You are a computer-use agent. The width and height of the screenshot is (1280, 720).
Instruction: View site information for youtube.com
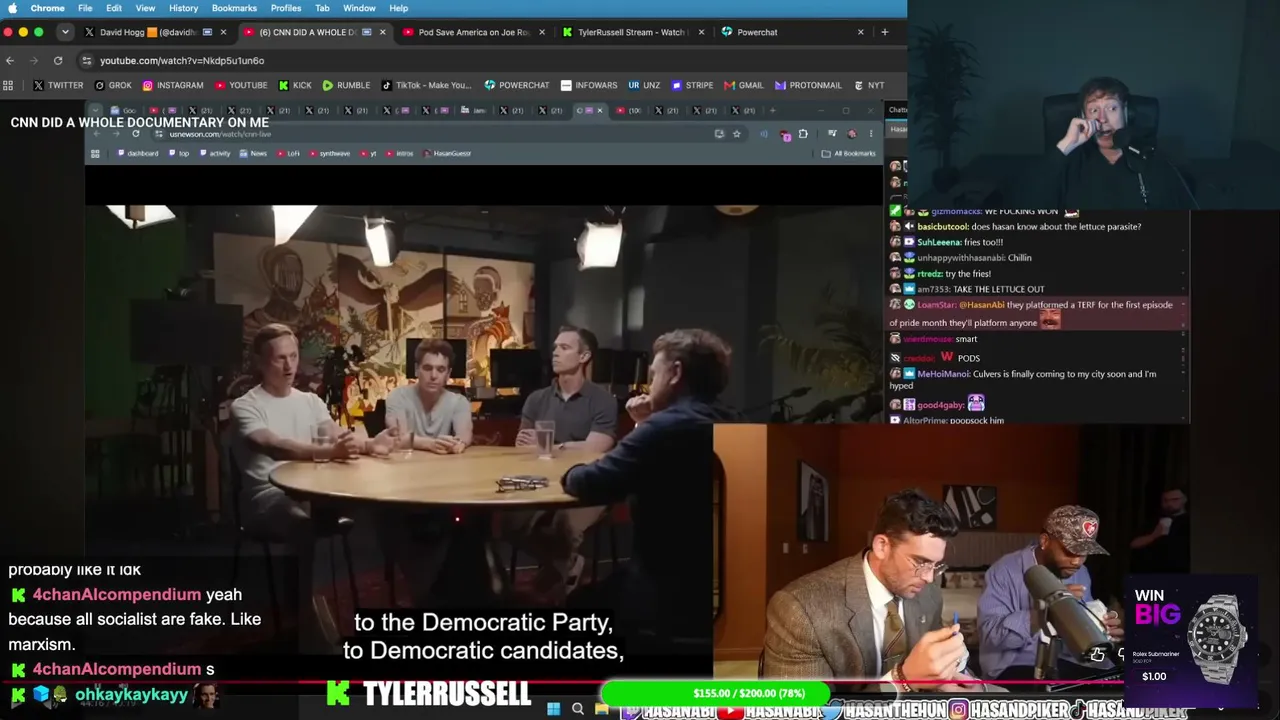(87, 60)
